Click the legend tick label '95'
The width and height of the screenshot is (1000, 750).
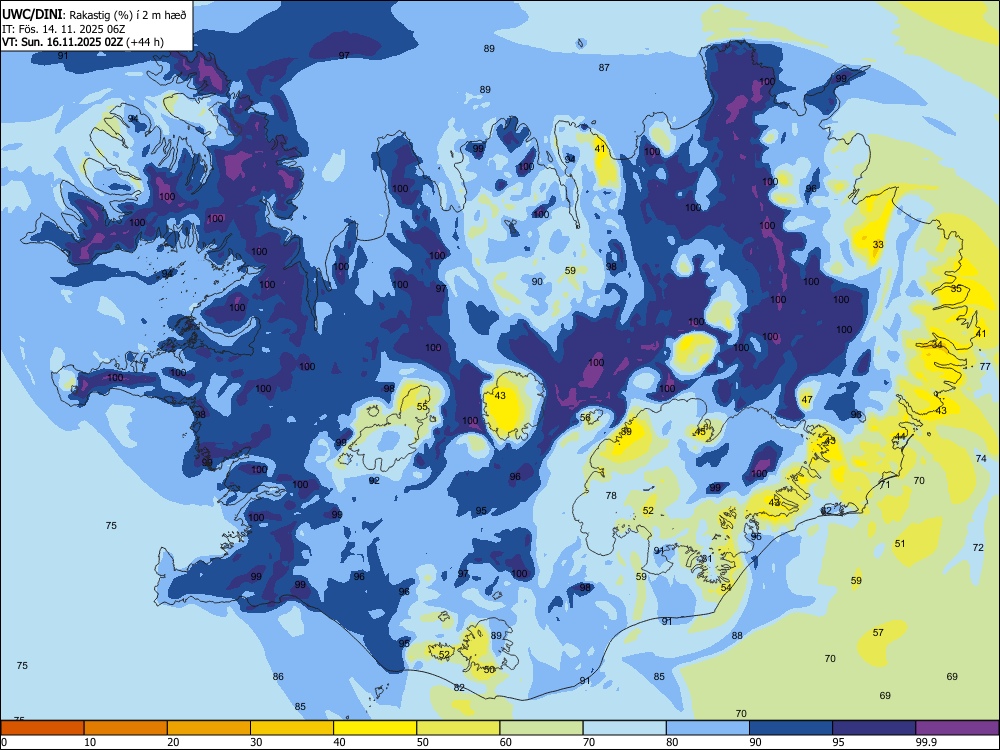click(x=839, y=742)
